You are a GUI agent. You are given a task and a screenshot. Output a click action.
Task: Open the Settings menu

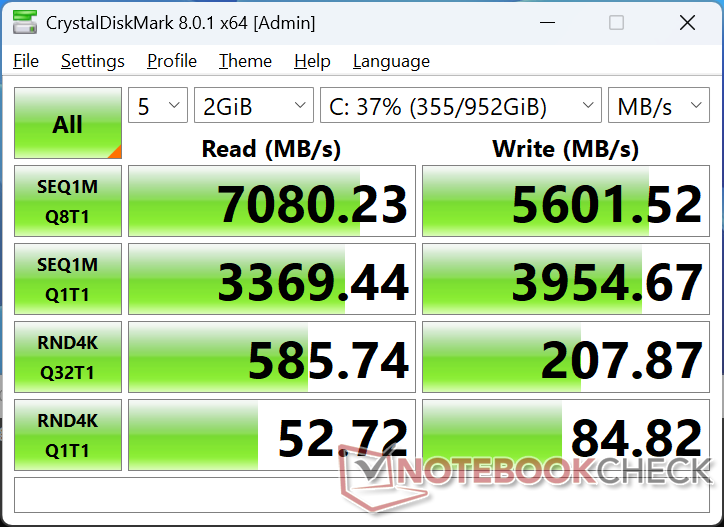click(93, 61)
